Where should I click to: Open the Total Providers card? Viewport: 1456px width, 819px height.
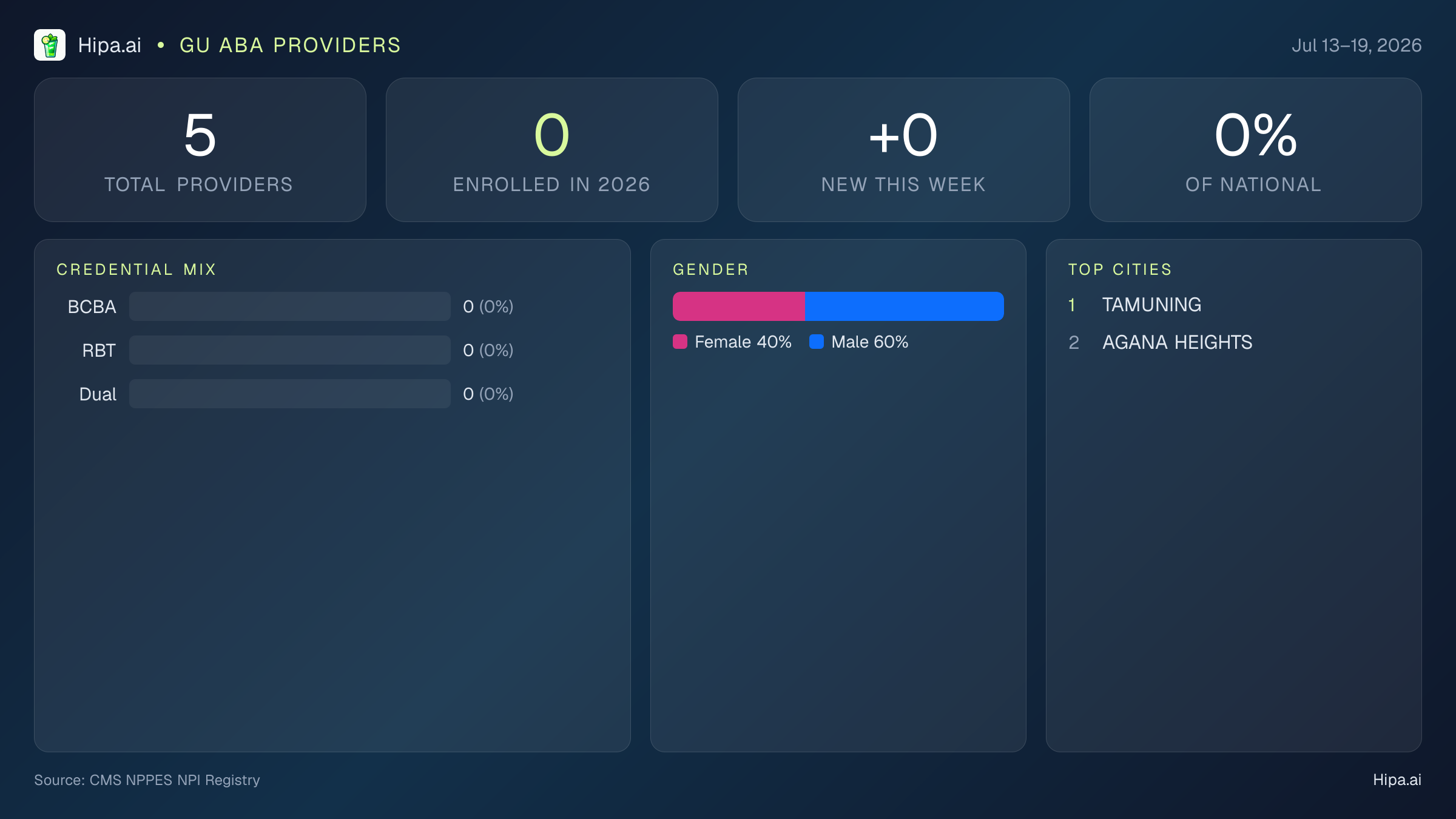(200, 150)
